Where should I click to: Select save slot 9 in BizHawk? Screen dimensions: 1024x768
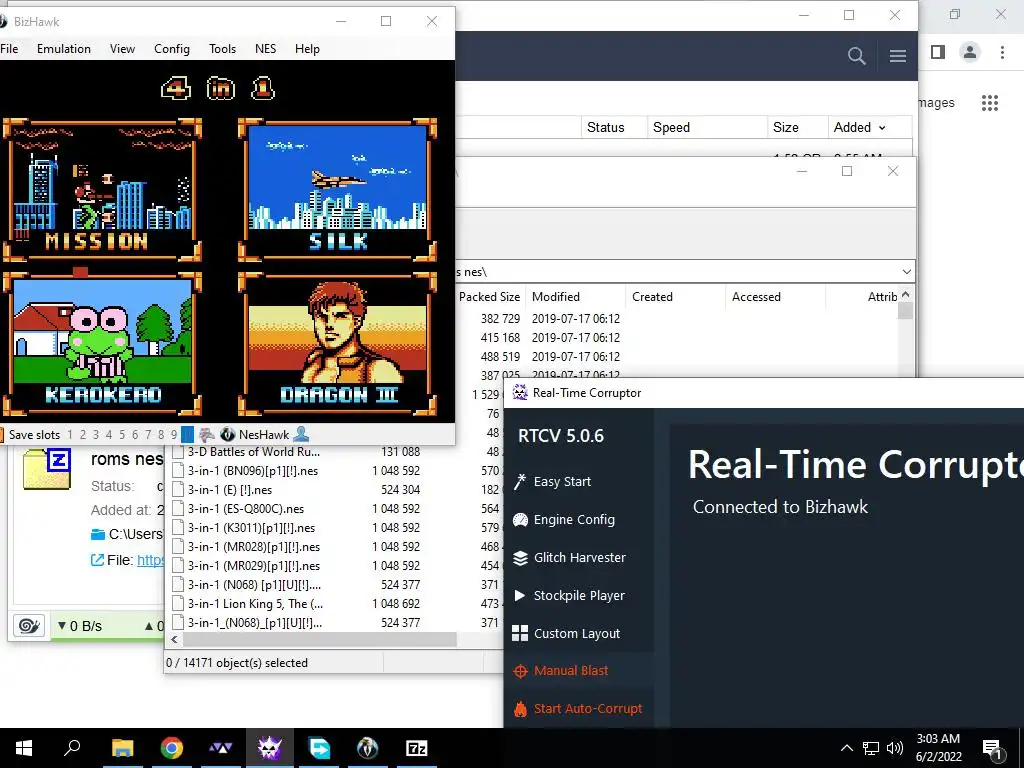pos(174,435)
